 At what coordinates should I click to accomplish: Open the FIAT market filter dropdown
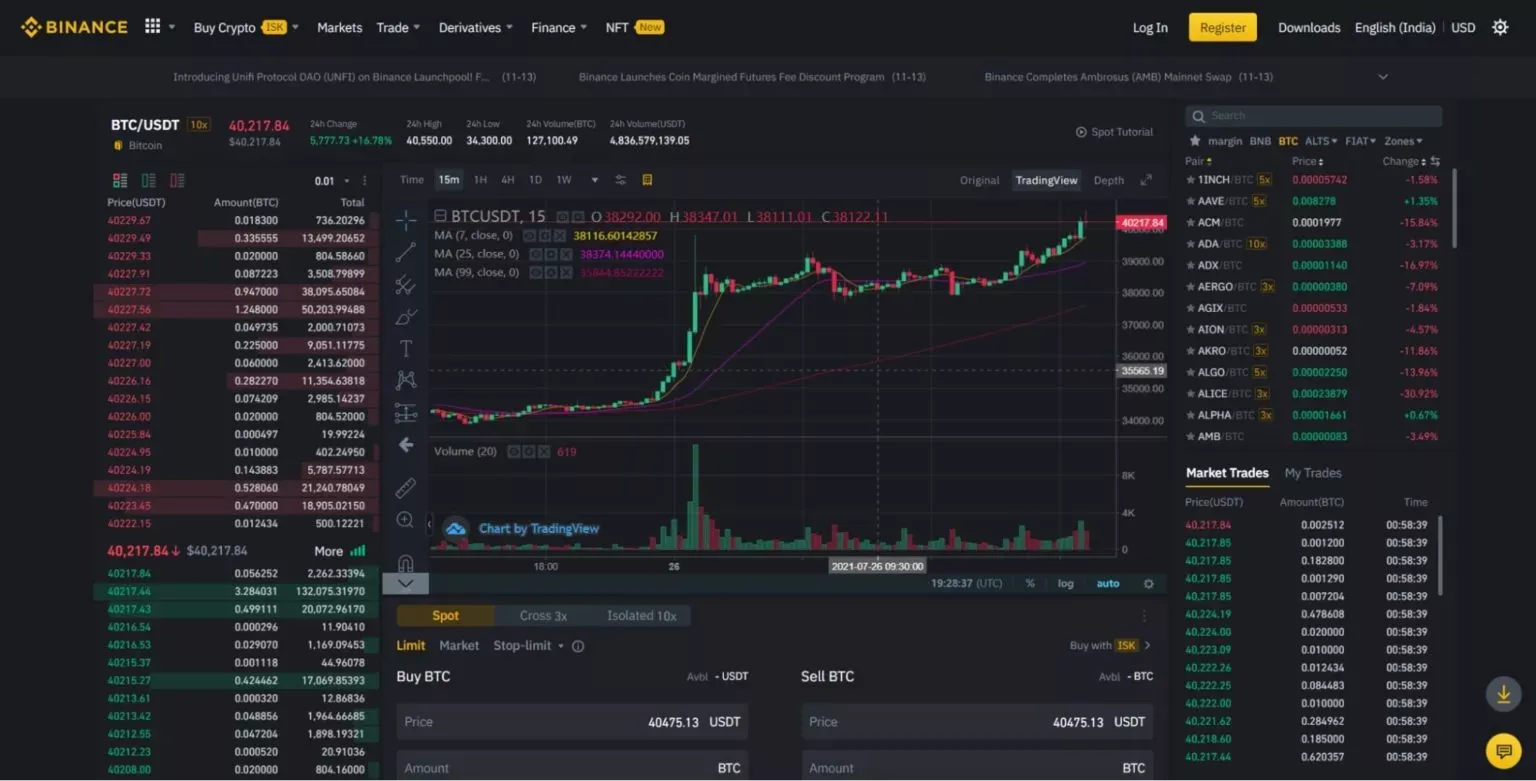point(1360,141)
